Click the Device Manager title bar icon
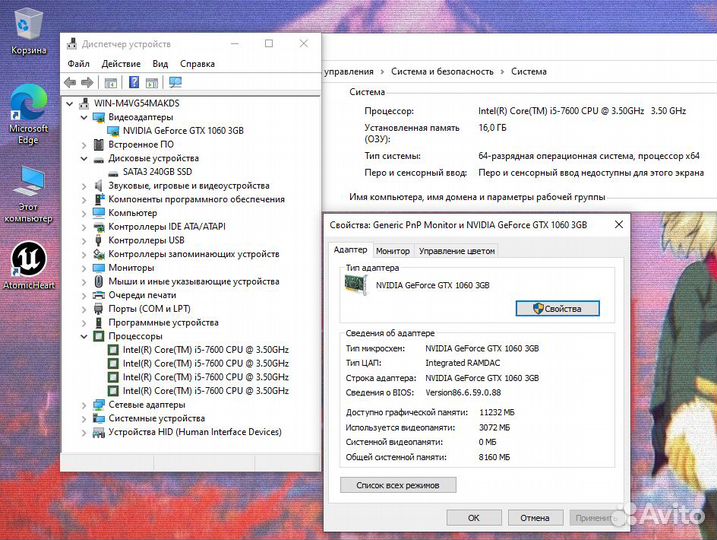 [x=72, y=44]
